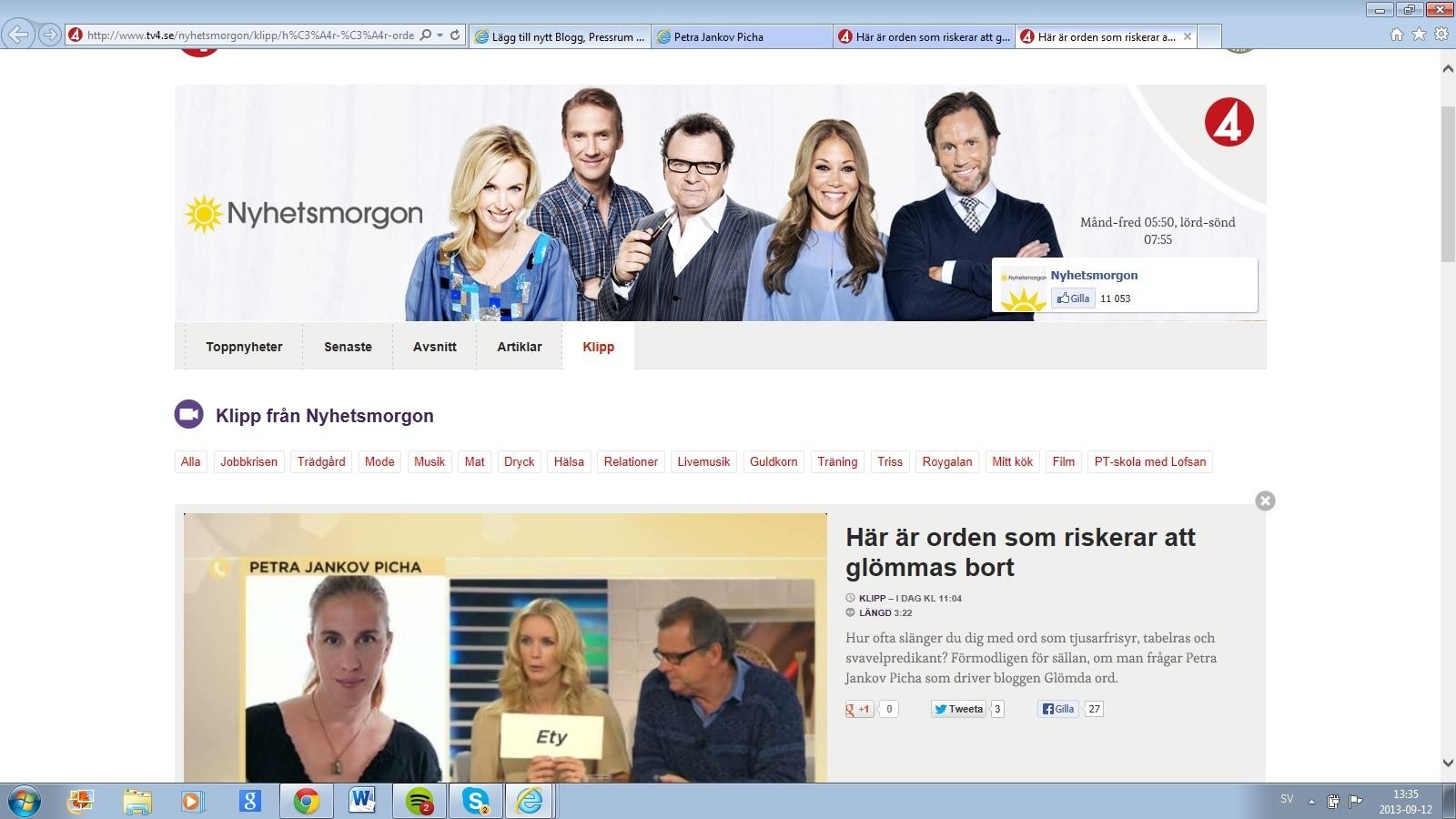Open Skype from the taskbar
The width and height of the screenshot is (1456, 819).
tap(475, 802)
